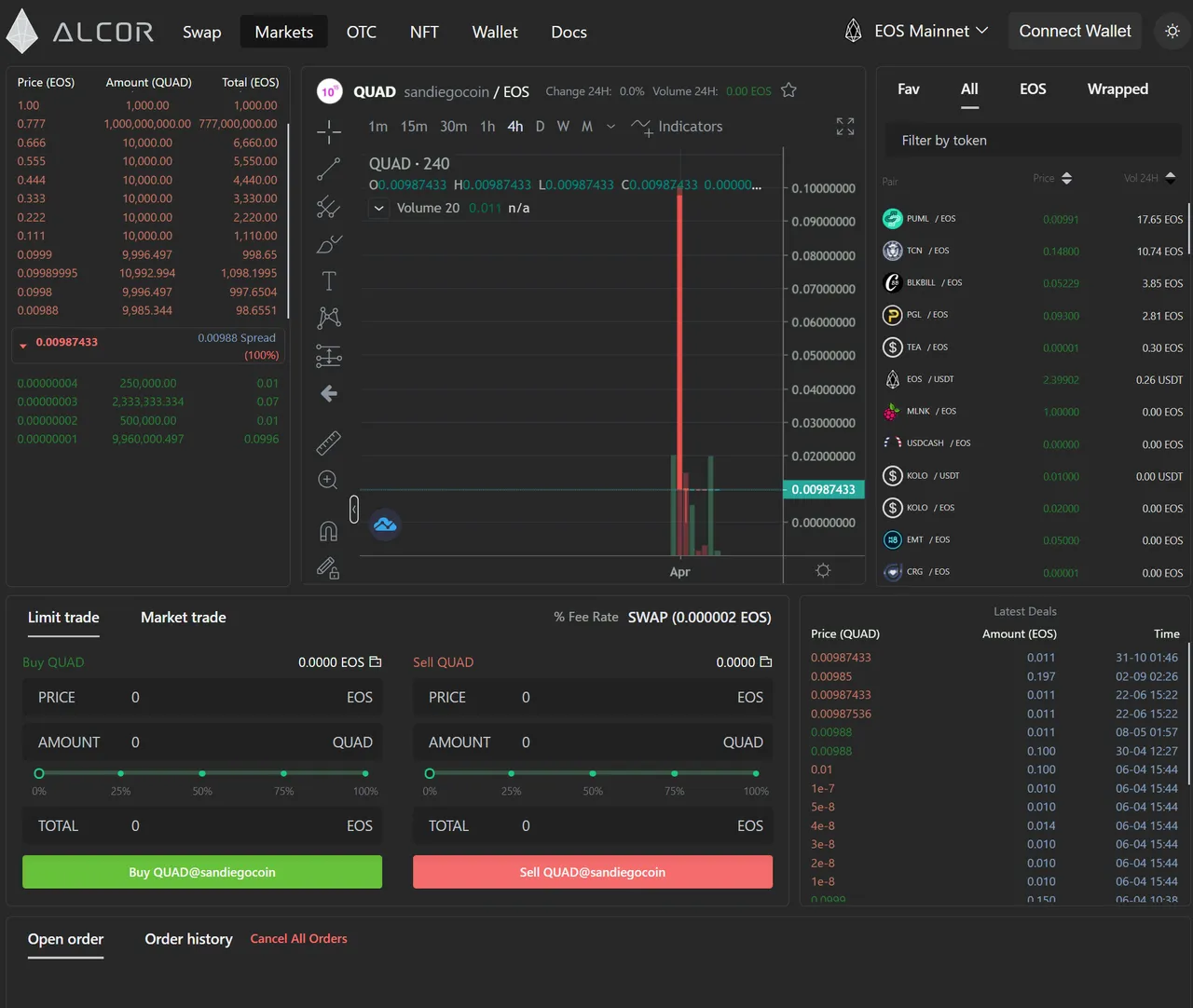The width and height of the screenshot is (1193, 1008).
Task: Select the ruler measure tool
Action: (x=329, y=443)
